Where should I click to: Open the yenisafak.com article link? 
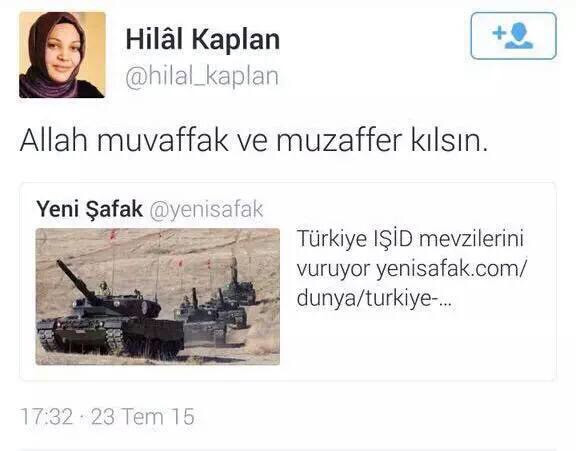412,284
